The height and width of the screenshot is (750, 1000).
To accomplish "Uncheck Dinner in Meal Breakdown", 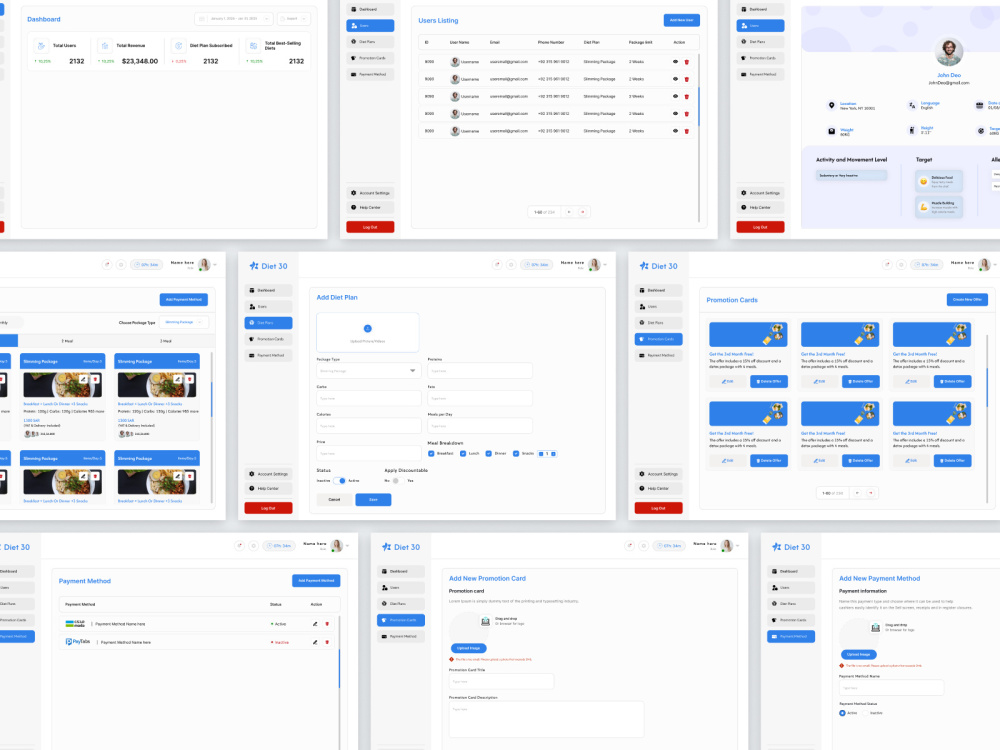I will pyautogui.click(x=489, y=453).
